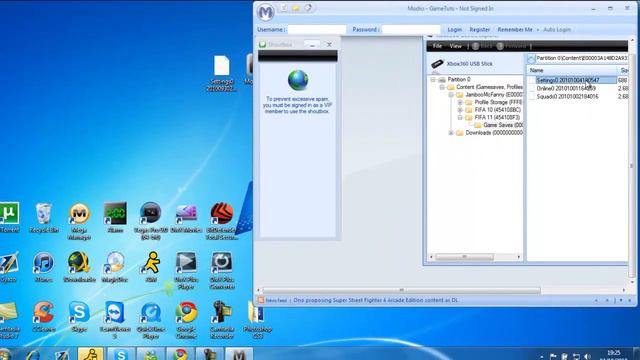Open the File menu in device explorer

(437, 46)
